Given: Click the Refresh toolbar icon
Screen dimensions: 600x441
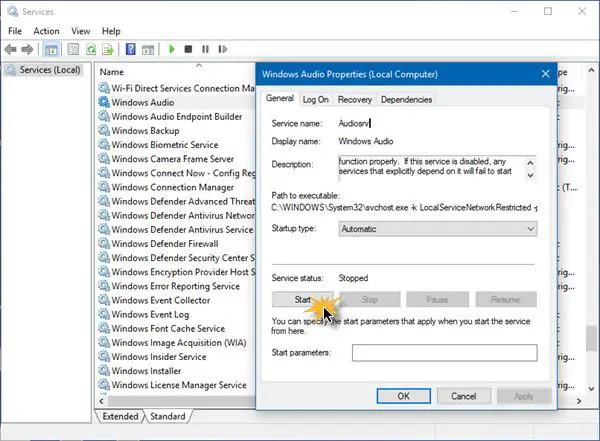Looking at the screenshot, I should [90, 49].
